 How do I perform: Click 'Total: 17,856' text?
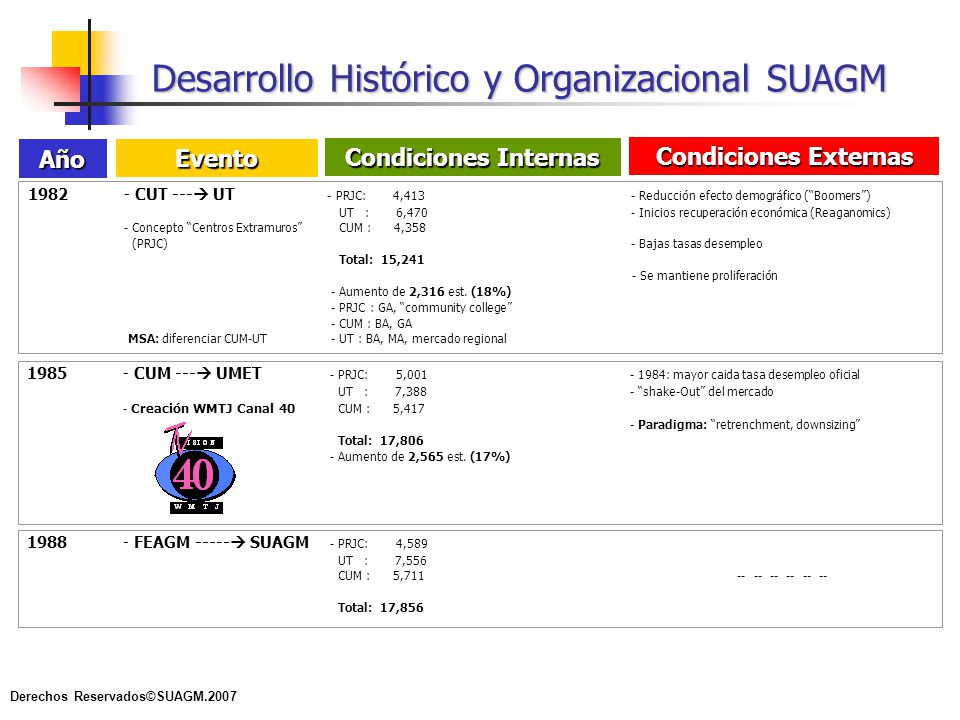tap(380, 607)
